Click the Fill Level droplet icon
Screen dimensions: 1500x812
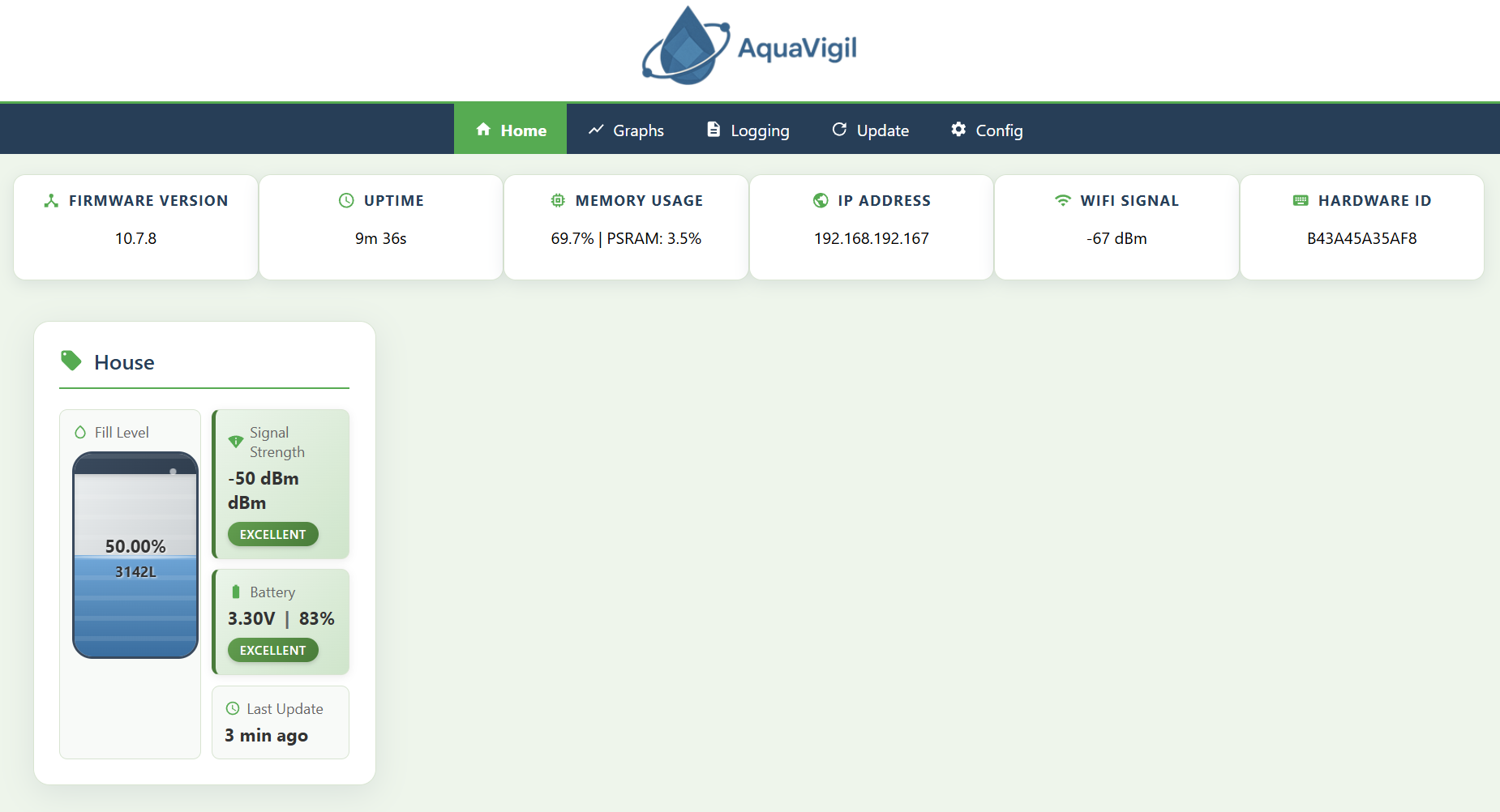[80, 433]
